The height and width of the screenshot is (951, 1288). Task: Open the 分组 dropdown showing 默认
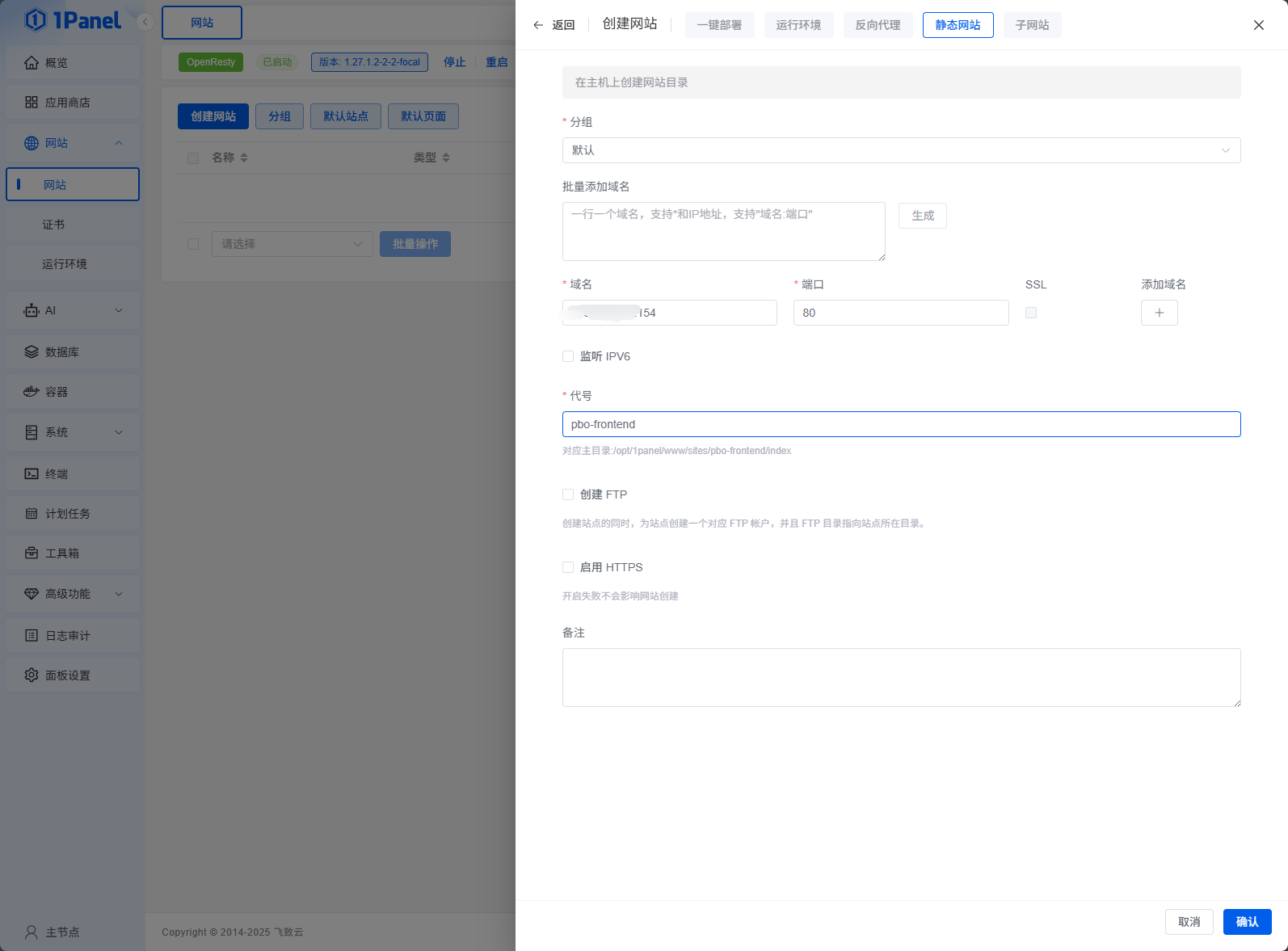[901, 150]
